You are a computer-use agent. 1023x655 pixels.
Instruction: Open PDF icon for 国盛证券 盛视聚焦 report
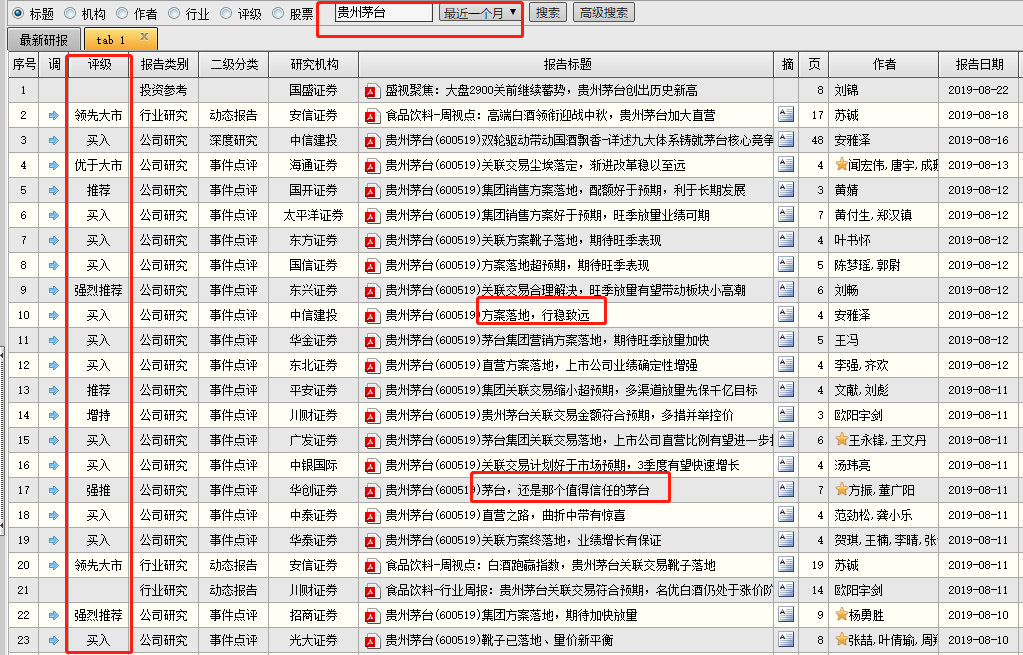pyautogui.click(x=372, y=91)
